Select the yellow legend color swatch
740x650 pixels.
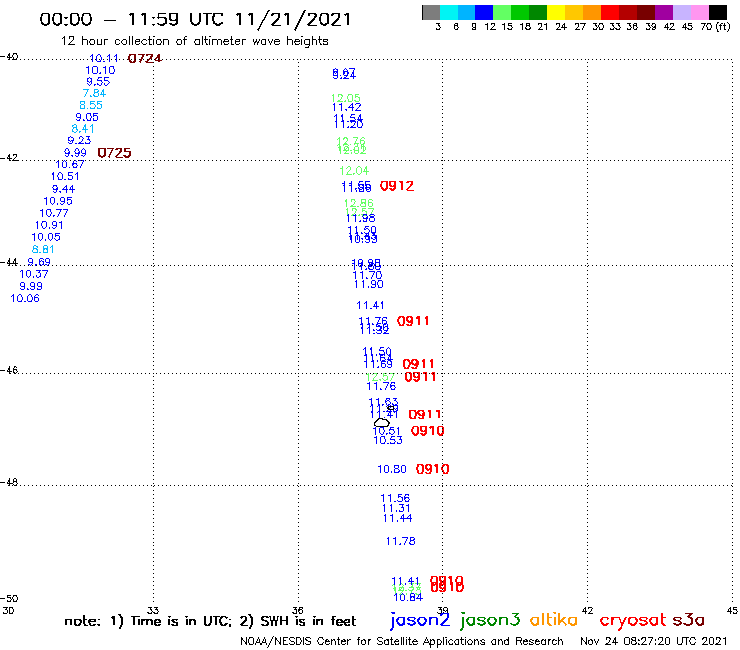[x=555, y=12]
